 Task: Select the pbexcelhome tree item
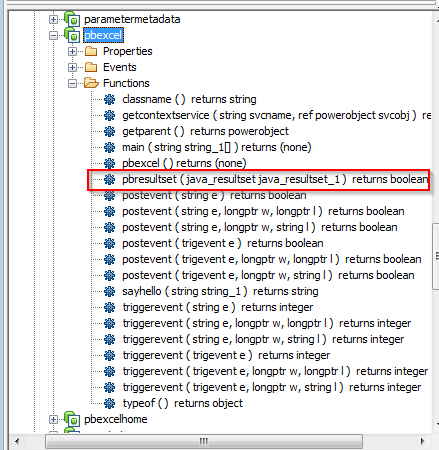[x=116, y=419]
